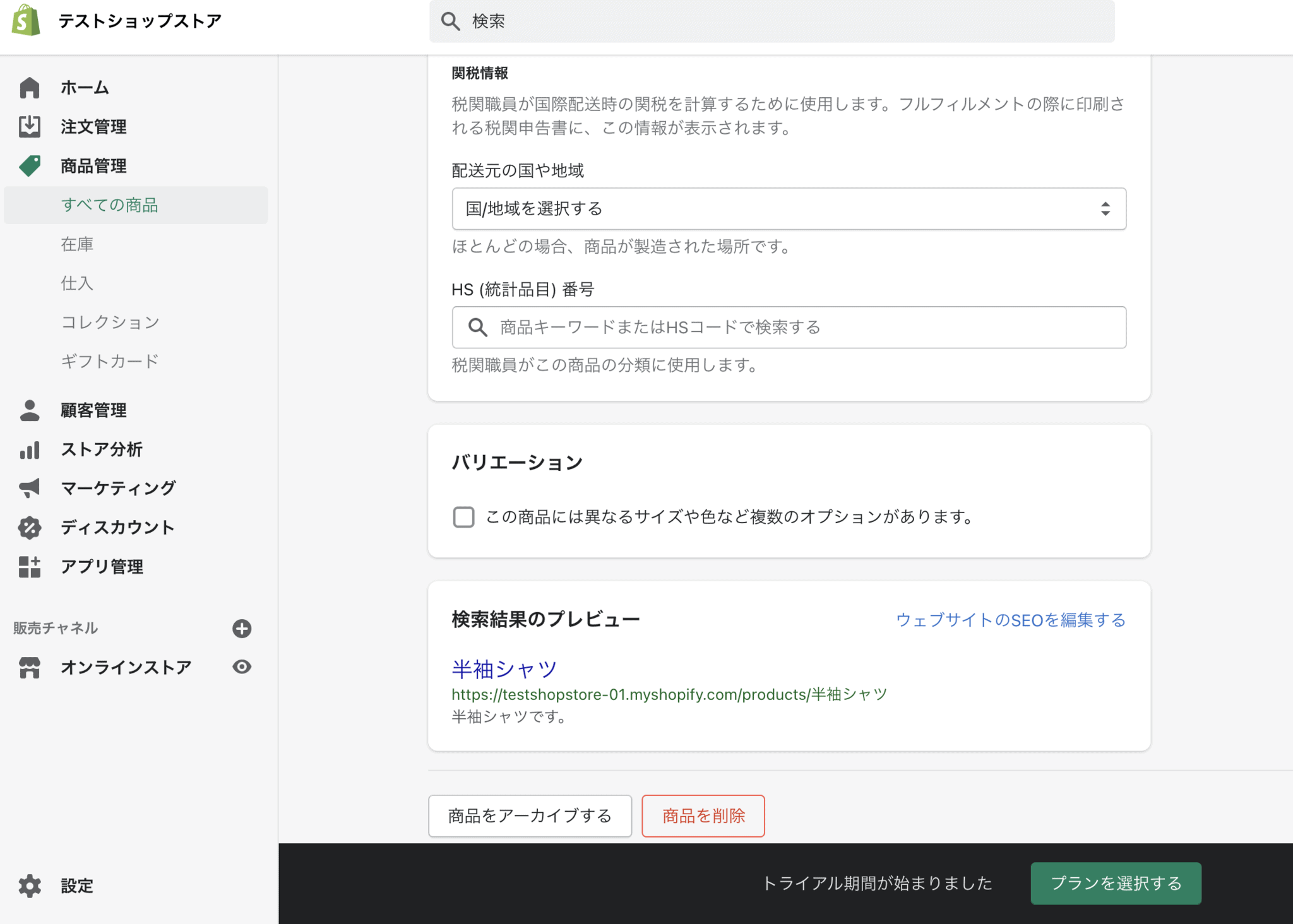Click the 商品を削除 delete button
The width and height of the screenshot is (1293, 924).
703,815
